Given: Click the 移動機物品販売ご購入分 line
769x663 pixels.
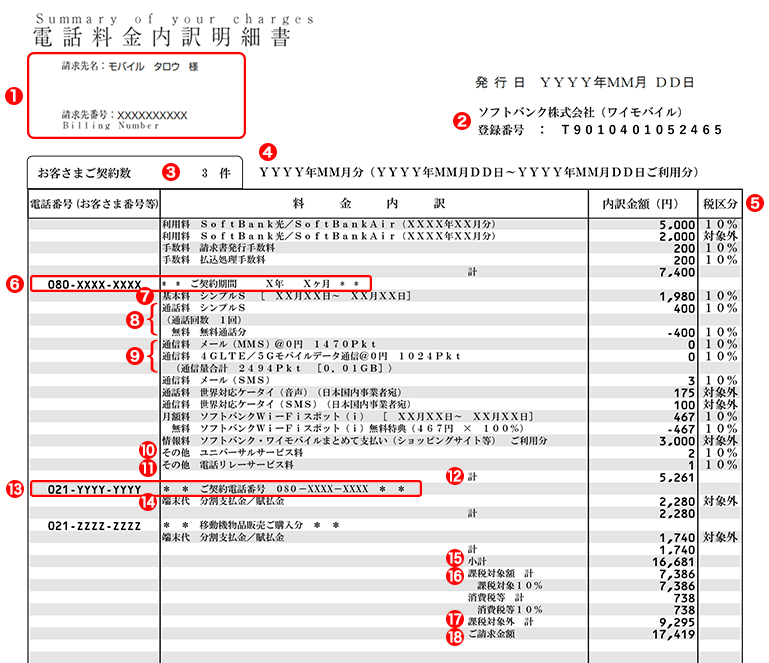Looking at the screenshot, I should pos(251,525).
